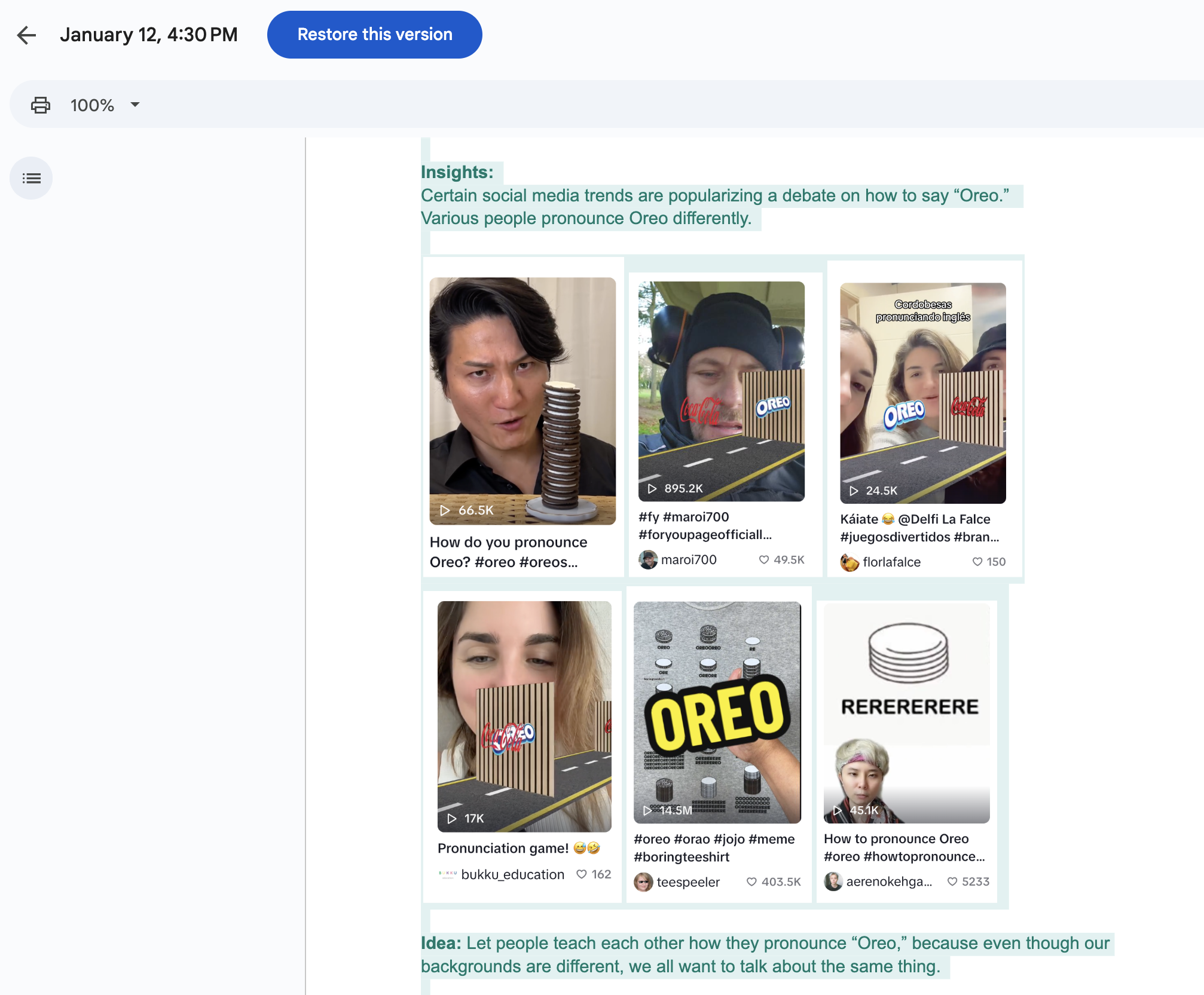1204x995 pixels.
Task: Click florlafalce profile avatar
Action: 849,562
